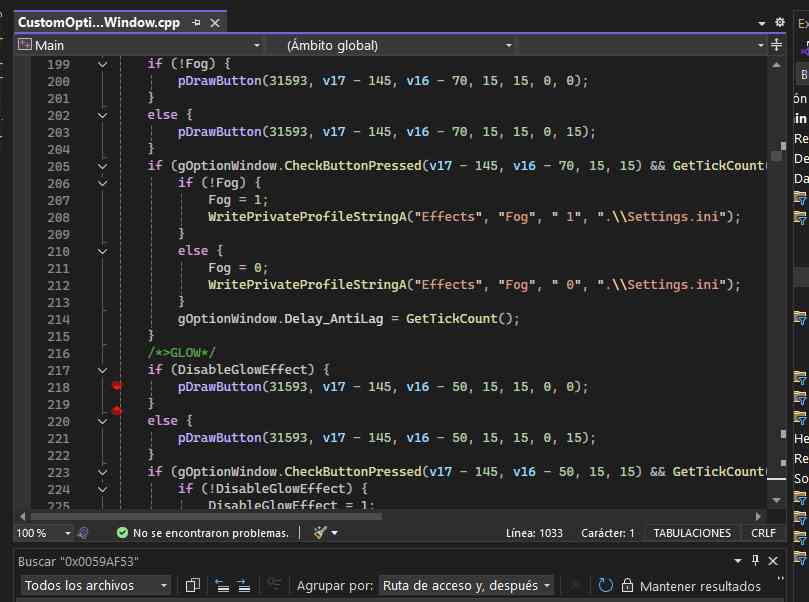Collapse the if block at line 224

point(102,490)
